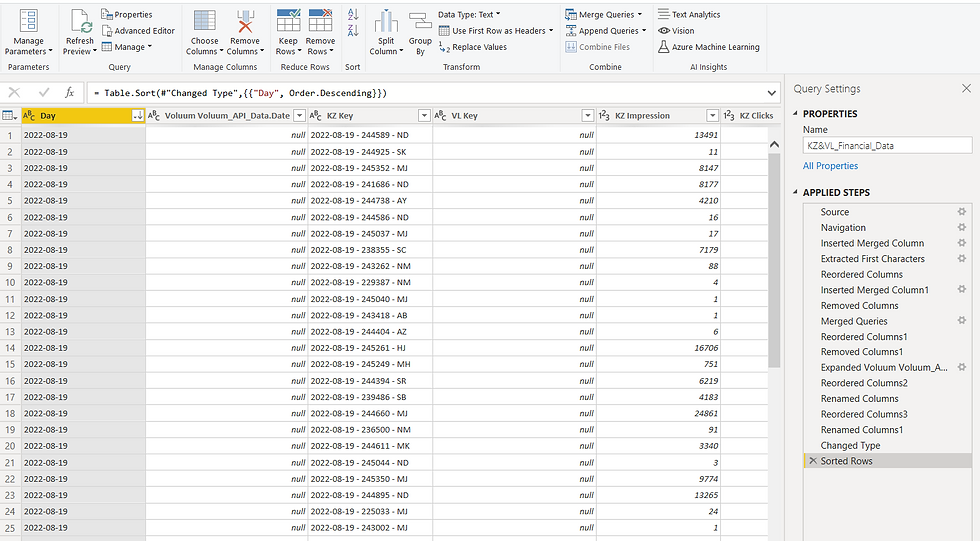This screenshot has height=541, width=980.
Task: Close the Query Settings pane
Action: click(966, 89)
